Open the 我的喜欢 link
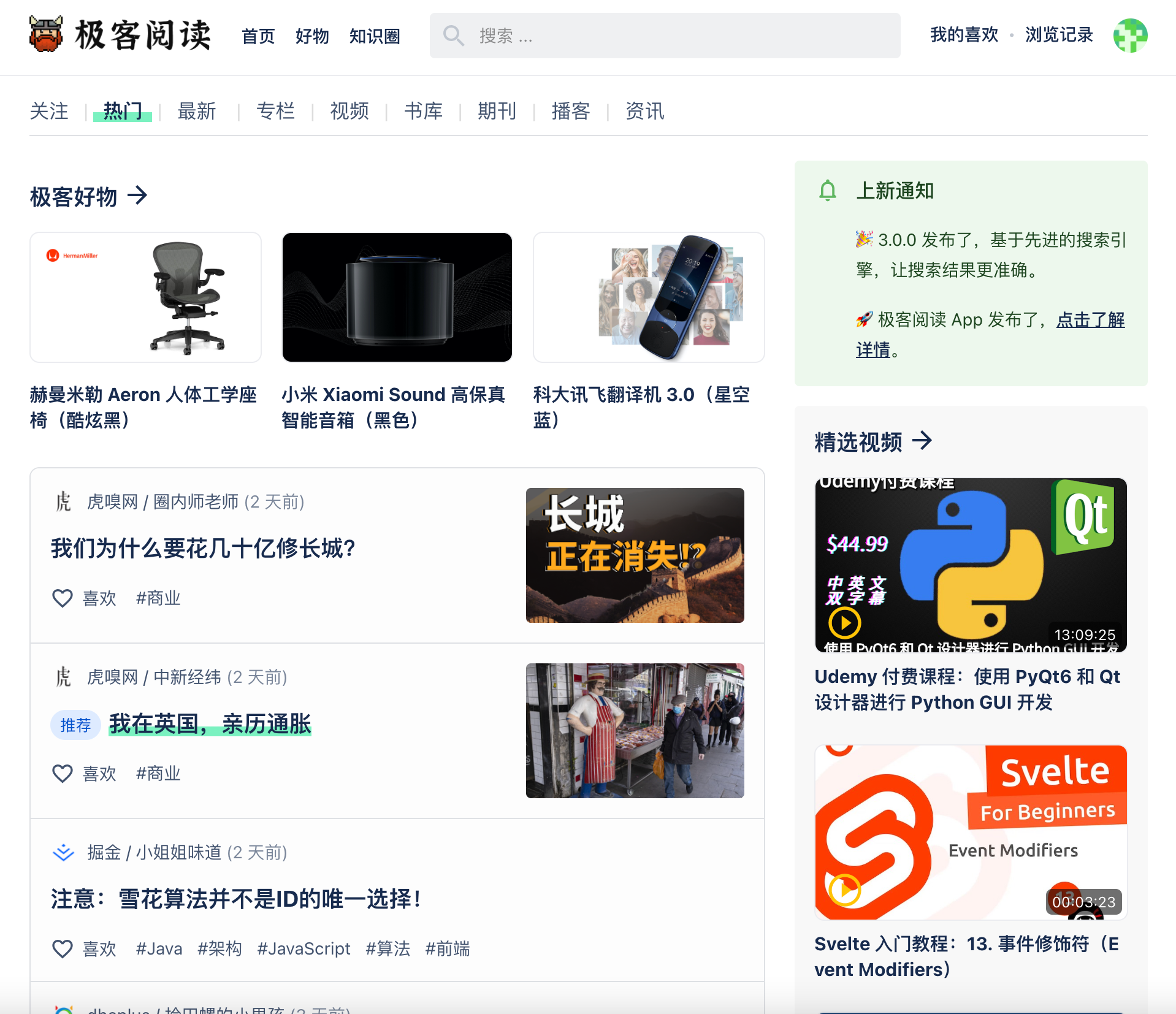 pyautogui.click(x=964, y=35)
